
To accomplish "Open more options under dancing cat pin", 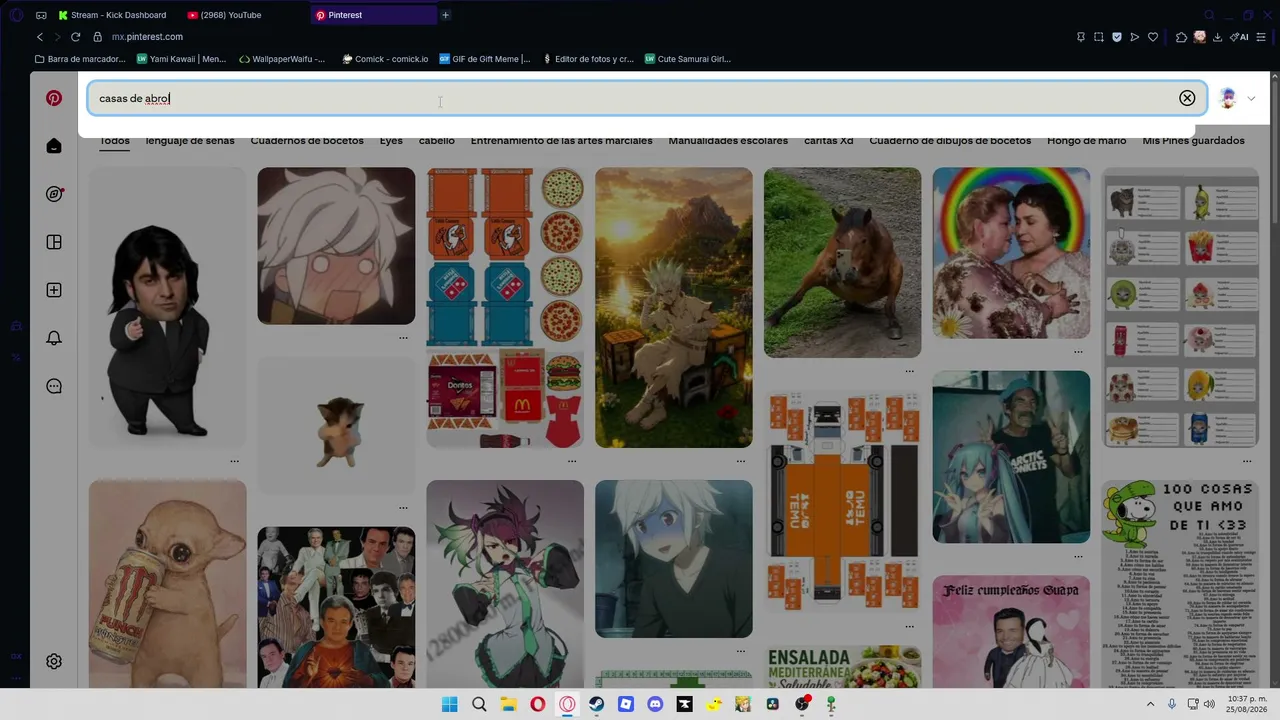I will coord(403,508).
